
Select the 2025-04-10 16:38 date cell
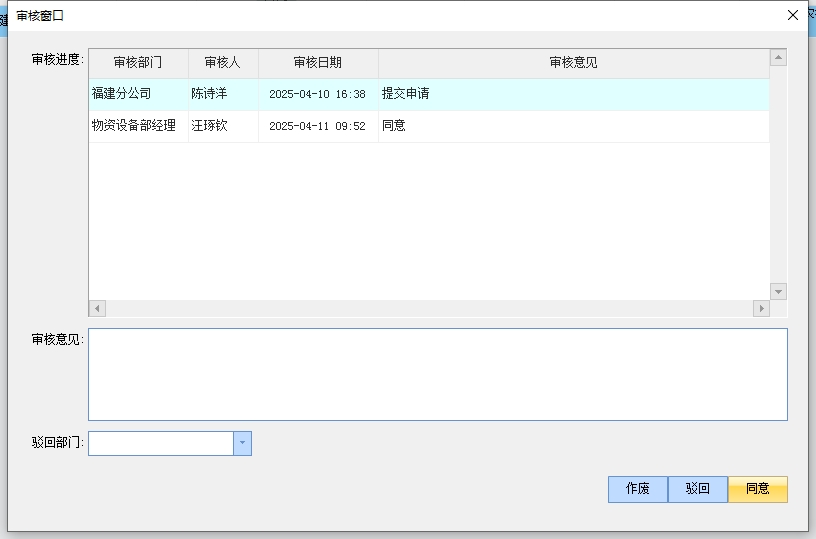pos(318,94)
